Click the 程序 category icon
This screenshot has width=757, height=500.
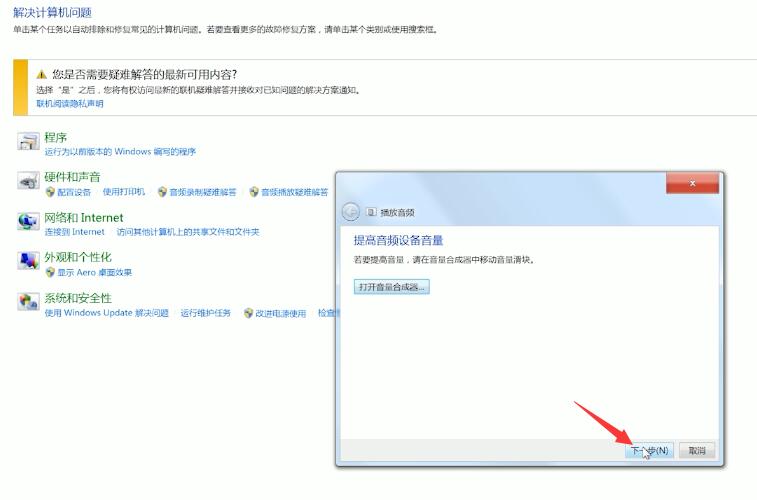pyautogui.click(x=28, y=141)
